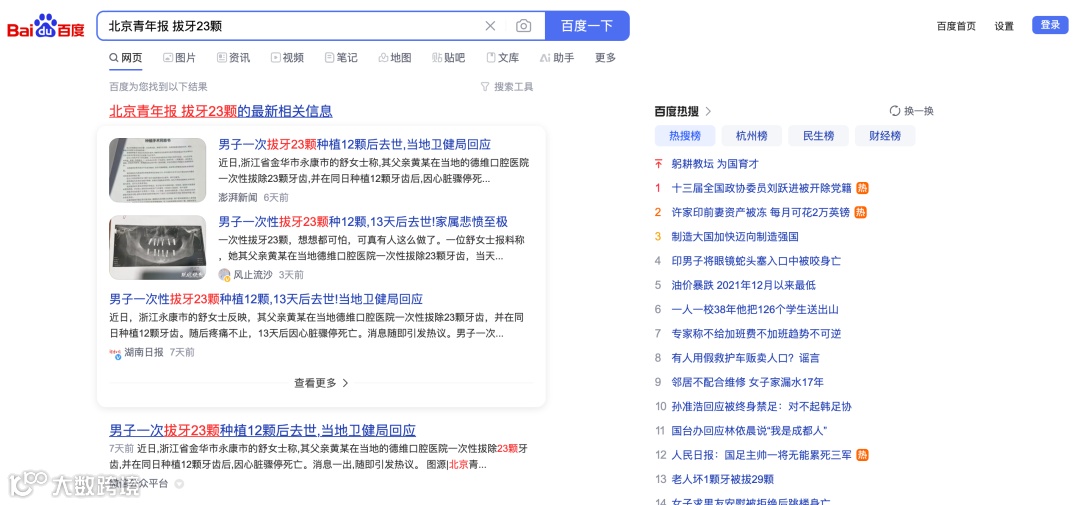Screen dimensions: 1080x505
Task: Open hot topic 人民日报:国足主帅一将无能累死三军
Action: pyautogui.click(x=762, y=455)
